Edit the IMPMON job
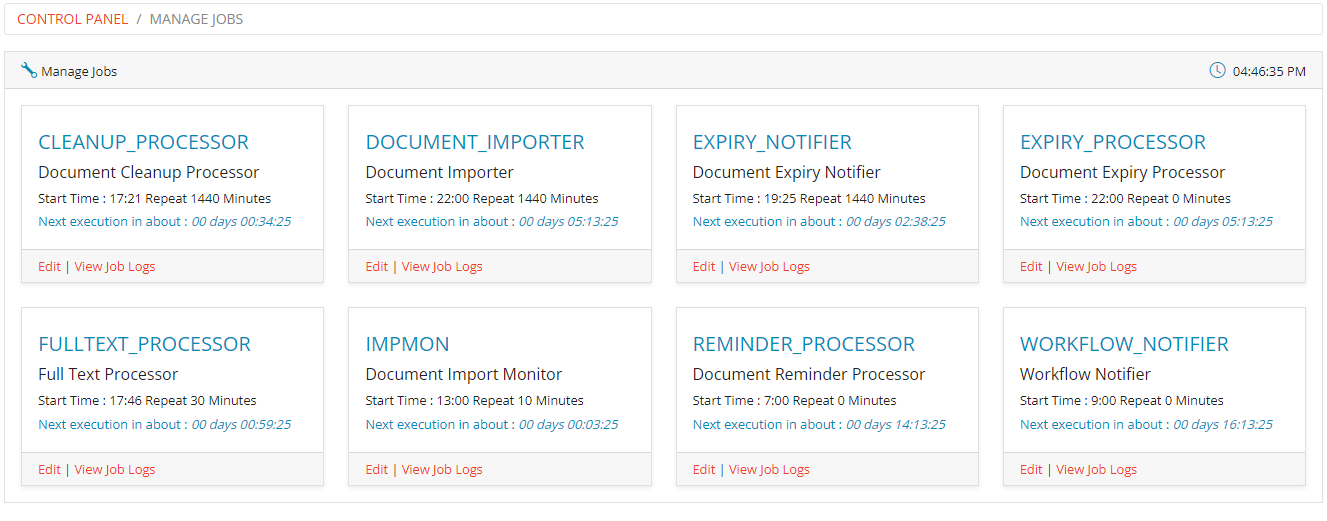Screen dimensions: 1327x521 (x=377, y=469)
